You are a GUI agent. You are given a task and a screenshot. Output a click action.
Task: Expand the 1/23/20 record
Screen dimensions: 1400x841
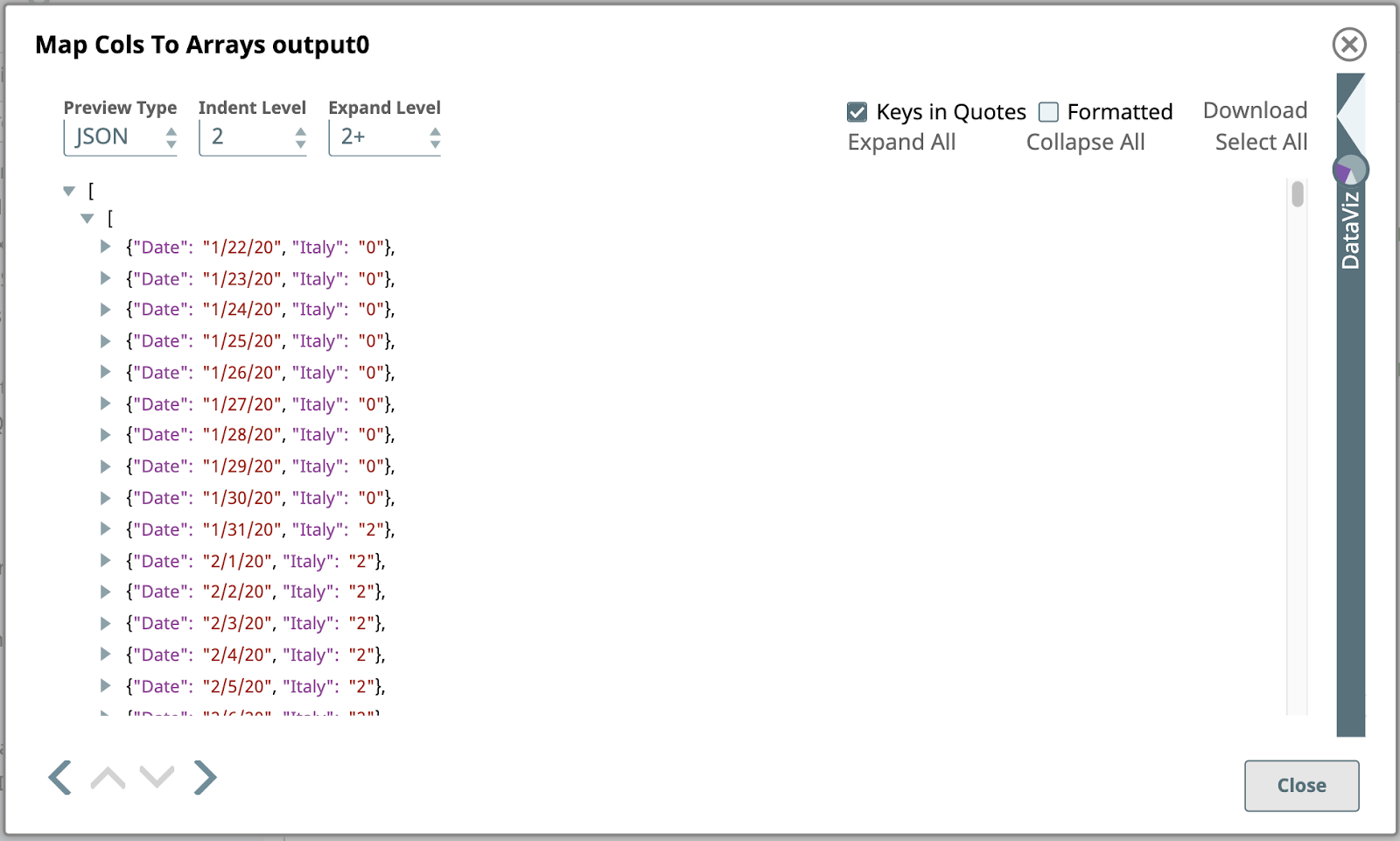pos(105,278)
